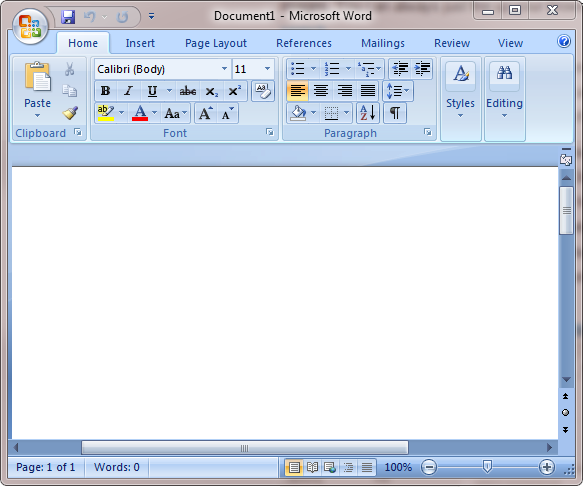Switch to Full Screen Reading view
The image size is (583, 487).
tap(312, 467)
